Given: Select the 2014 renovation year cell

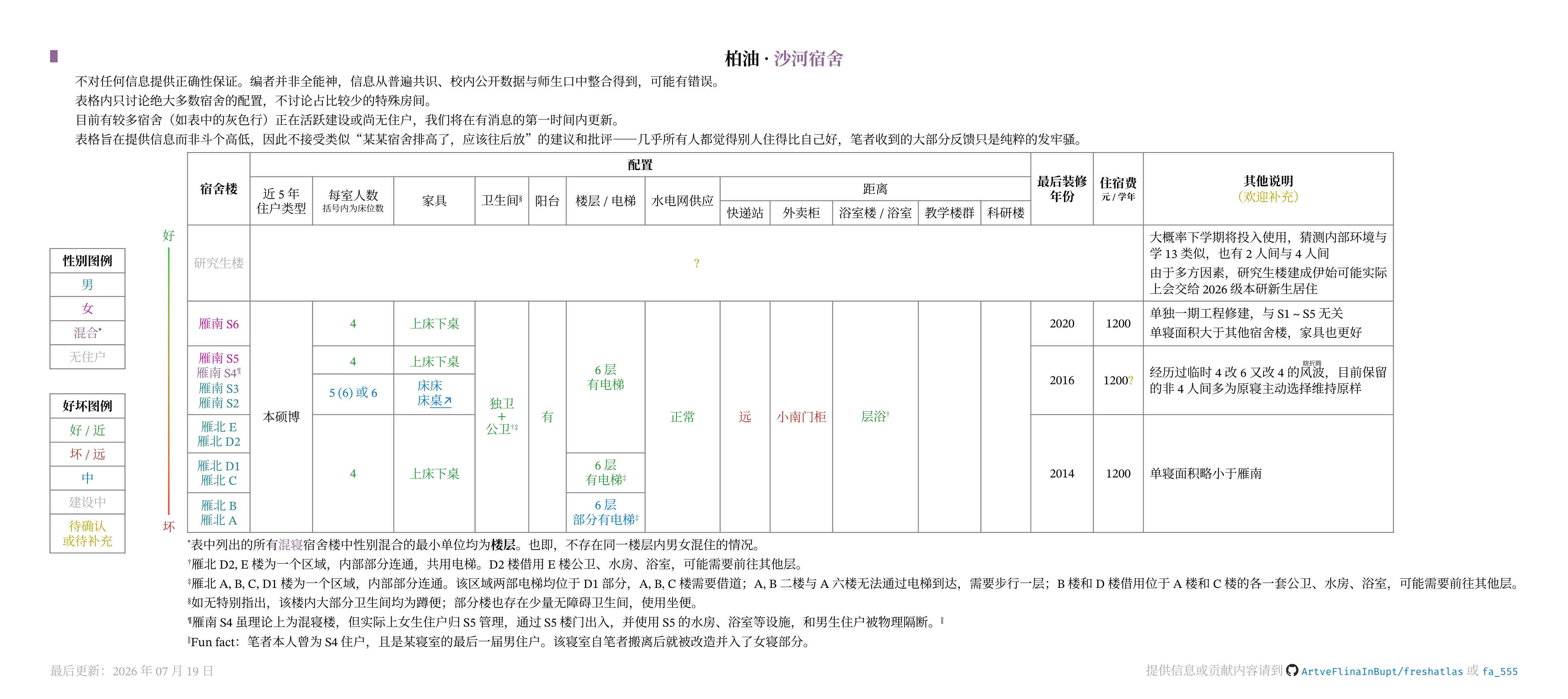Looking at the screenshot, I should (x=1062, y=473).
